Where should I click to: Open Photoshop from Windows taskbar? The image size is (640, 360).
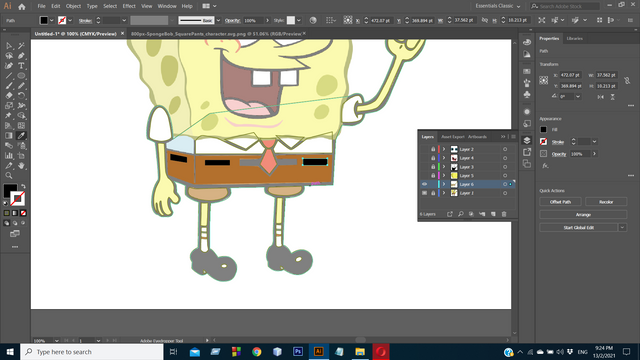pos(298,351)
